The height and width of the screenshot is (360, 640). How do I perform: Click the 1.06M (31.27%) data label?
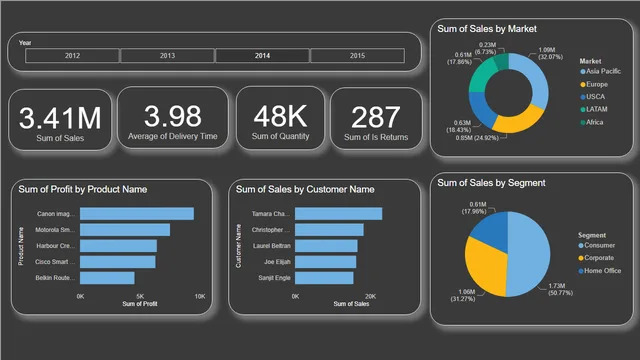pyautogui.click(x=463, y=295)
